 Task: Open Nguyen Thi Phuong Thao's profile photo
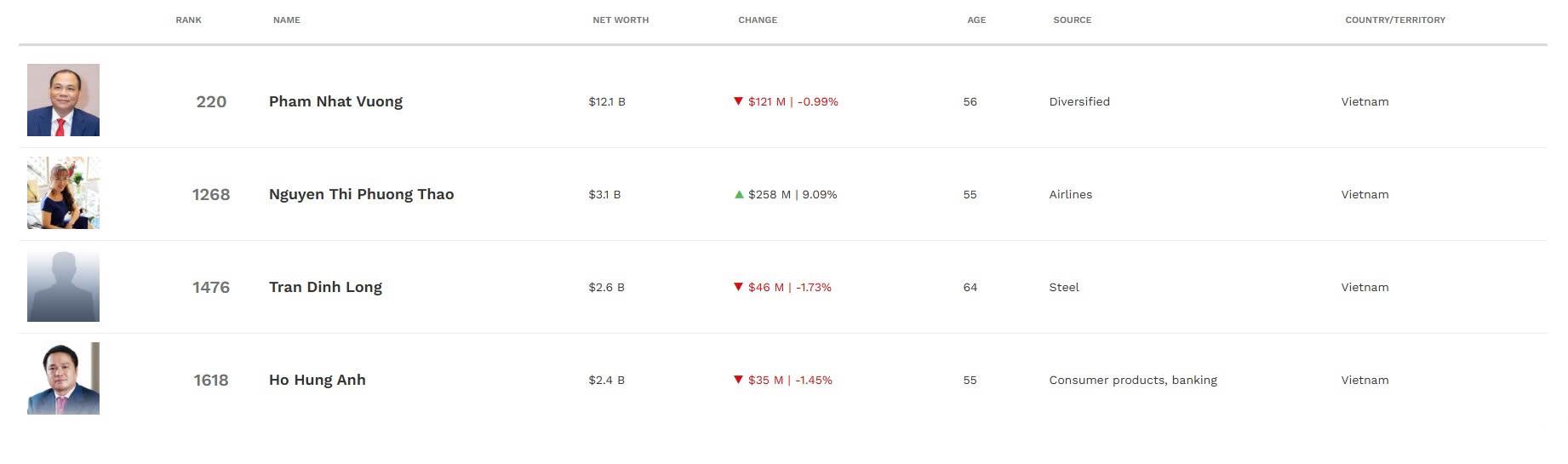pos(63,193)
